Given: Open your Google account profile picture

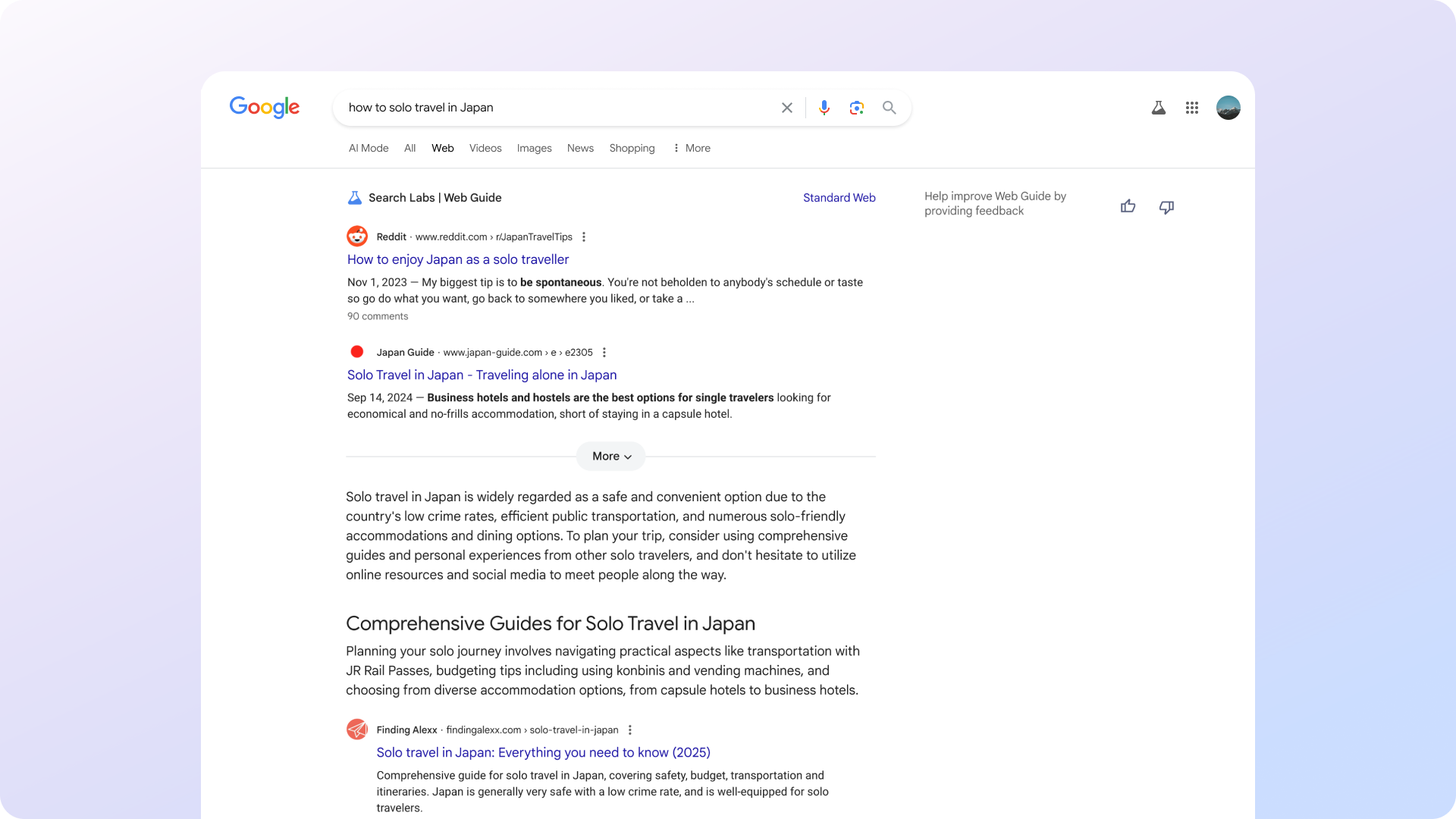Looking at the screenshot, I should click(1228, 108).
